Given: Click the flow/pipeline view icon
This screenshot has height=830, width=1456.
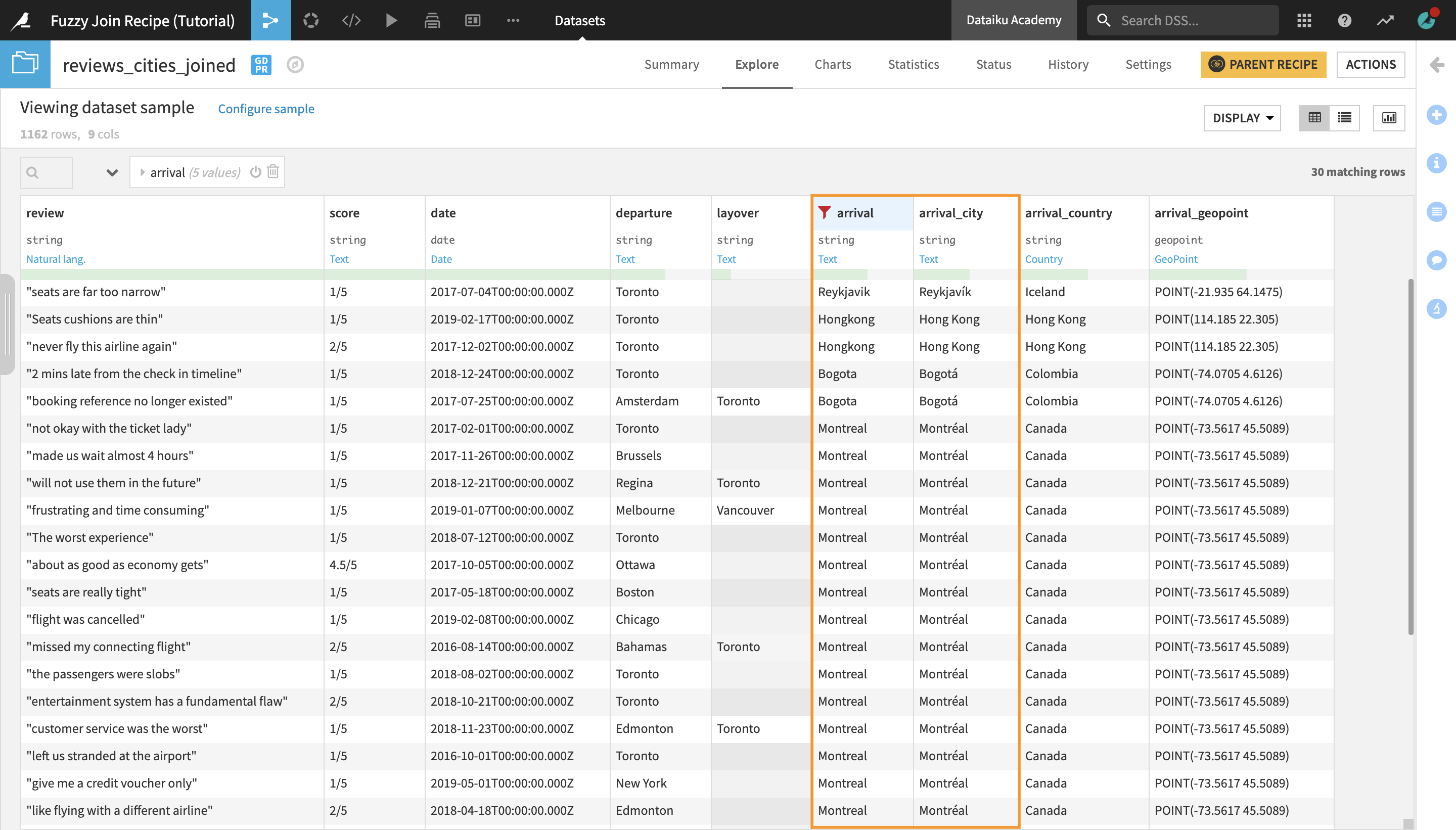Looking at the screenshot, I should coord(271,20).
